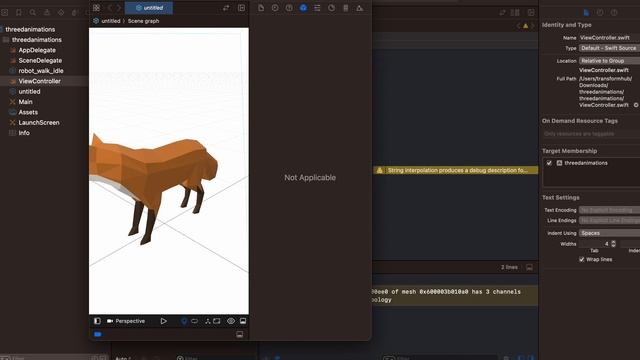Open the File inspector icon in scene editor
640x360 pixels.
pos(261,8)
